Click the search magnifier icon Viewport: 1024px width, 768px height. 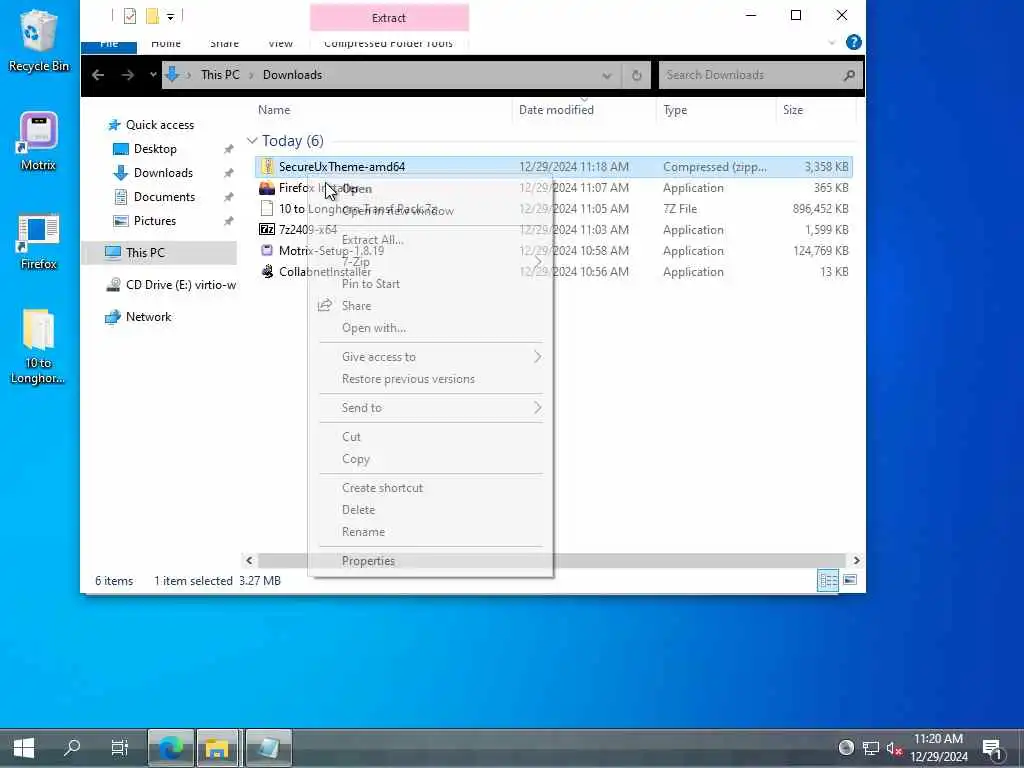coord(849,75)
